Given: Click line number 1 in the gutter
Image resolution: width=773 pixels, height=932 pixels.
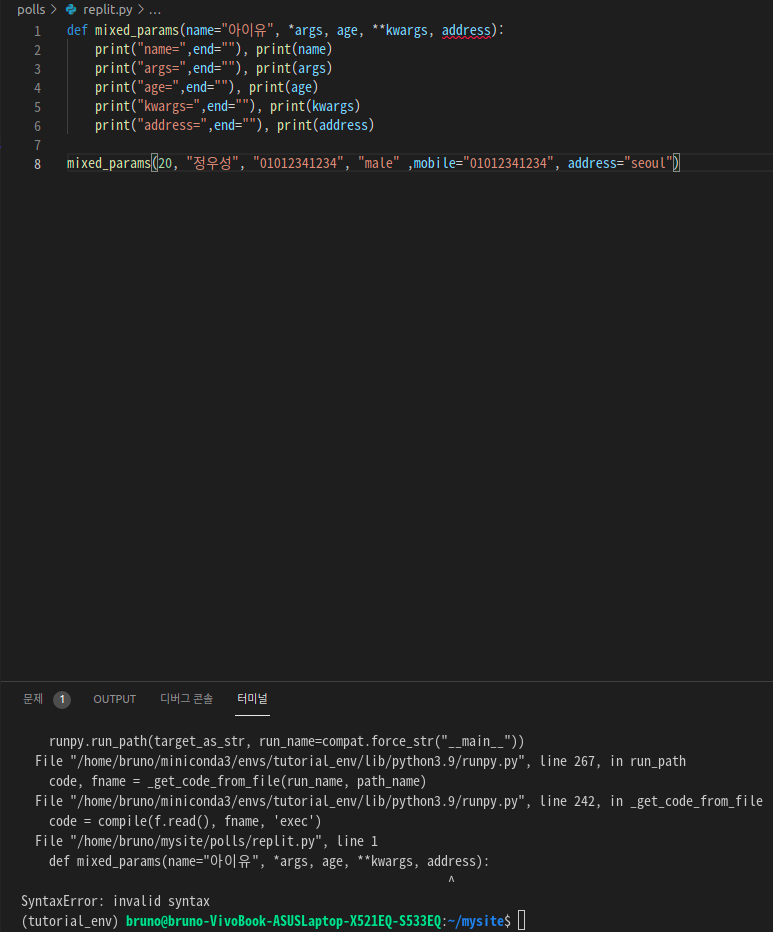Looking at the screenshot, I should [37, 31].
